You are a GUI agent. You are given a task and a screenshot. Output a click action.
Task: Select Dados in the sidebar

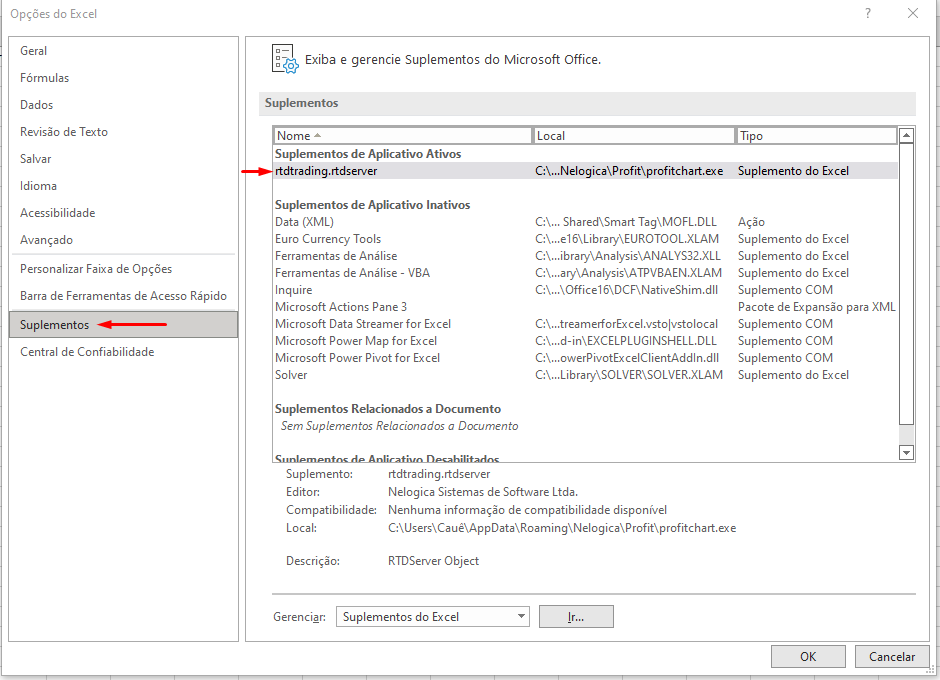(123, 105)
